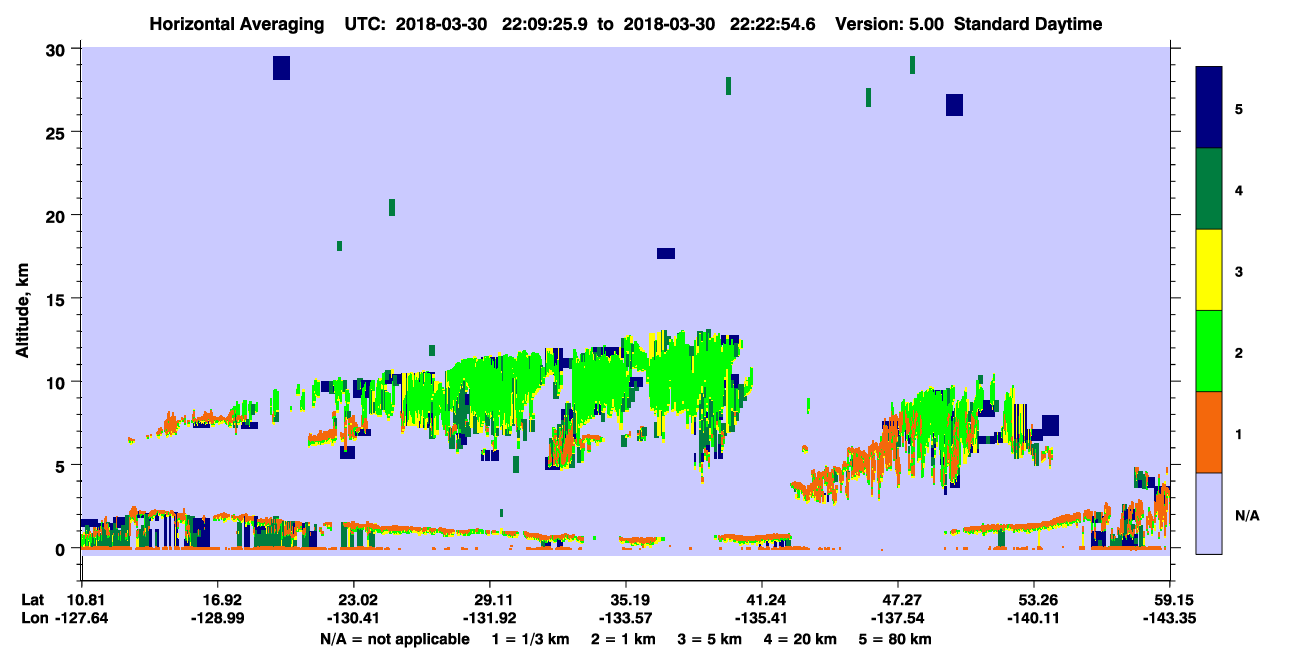Viewport: 1300px width, 667px height.
Task: Click longitude value -143.35
Action: click(x=1169, y=619)
